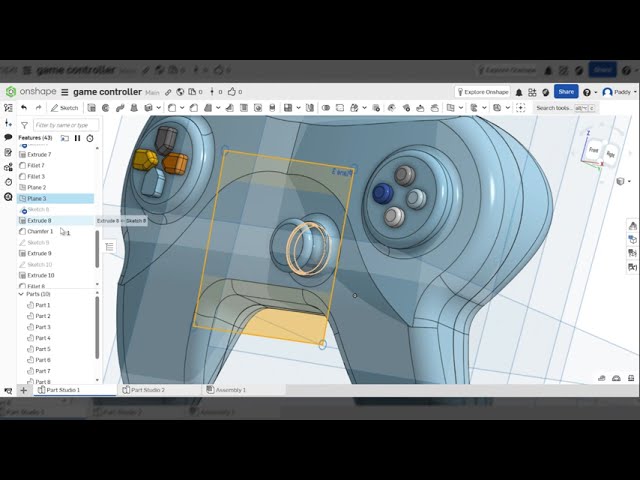Open the document hamburger menu

click(64, 92)
